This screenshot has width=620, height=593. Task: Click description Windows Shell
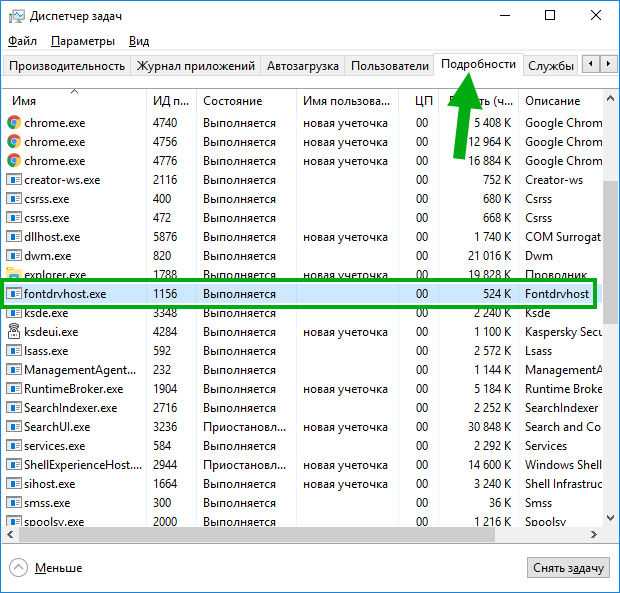(563, 465)
